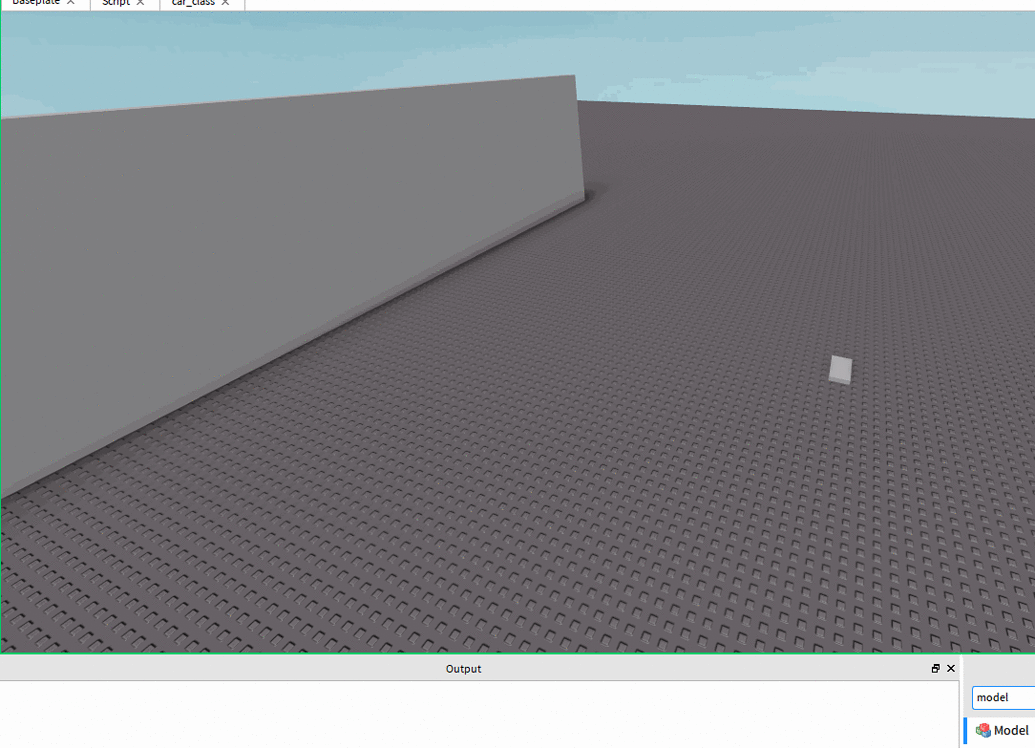
Task: Click the model search input field
Action: coord(1000,697)
